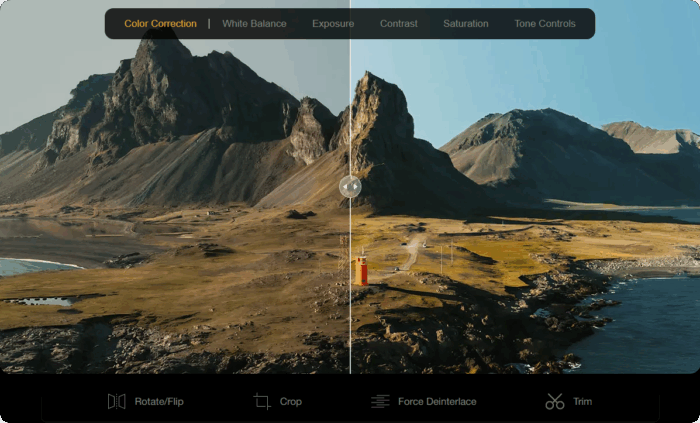Image resolution: width=700 pixels, height=423 pixels.
Task: Click the Force Deinterlace icon
Action: click(x=380, y=401)
